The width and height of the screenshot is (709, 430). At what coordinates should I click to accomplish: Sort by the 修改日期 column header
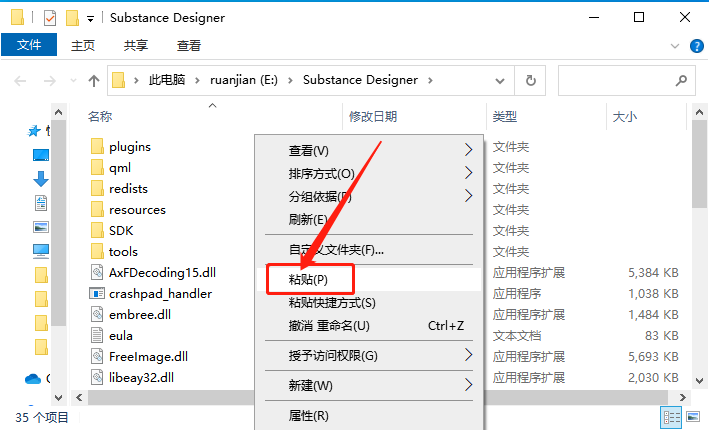pos(373,117)
